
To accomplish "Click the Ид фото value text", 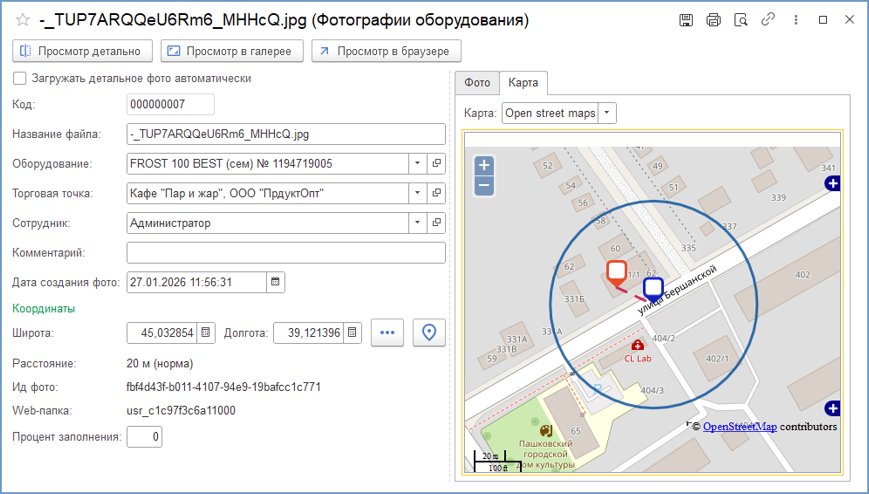I will [223, 387].
